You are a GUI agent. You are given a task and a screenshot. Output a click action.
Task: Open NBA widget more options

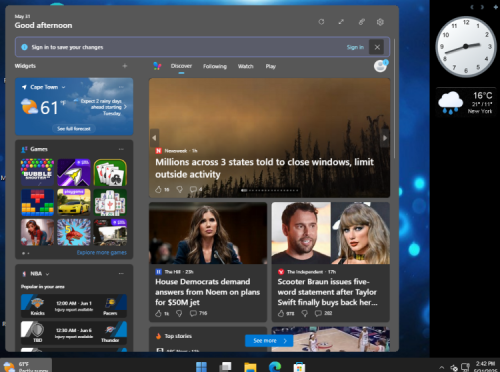pyautogui.click(x=121, y=274)
